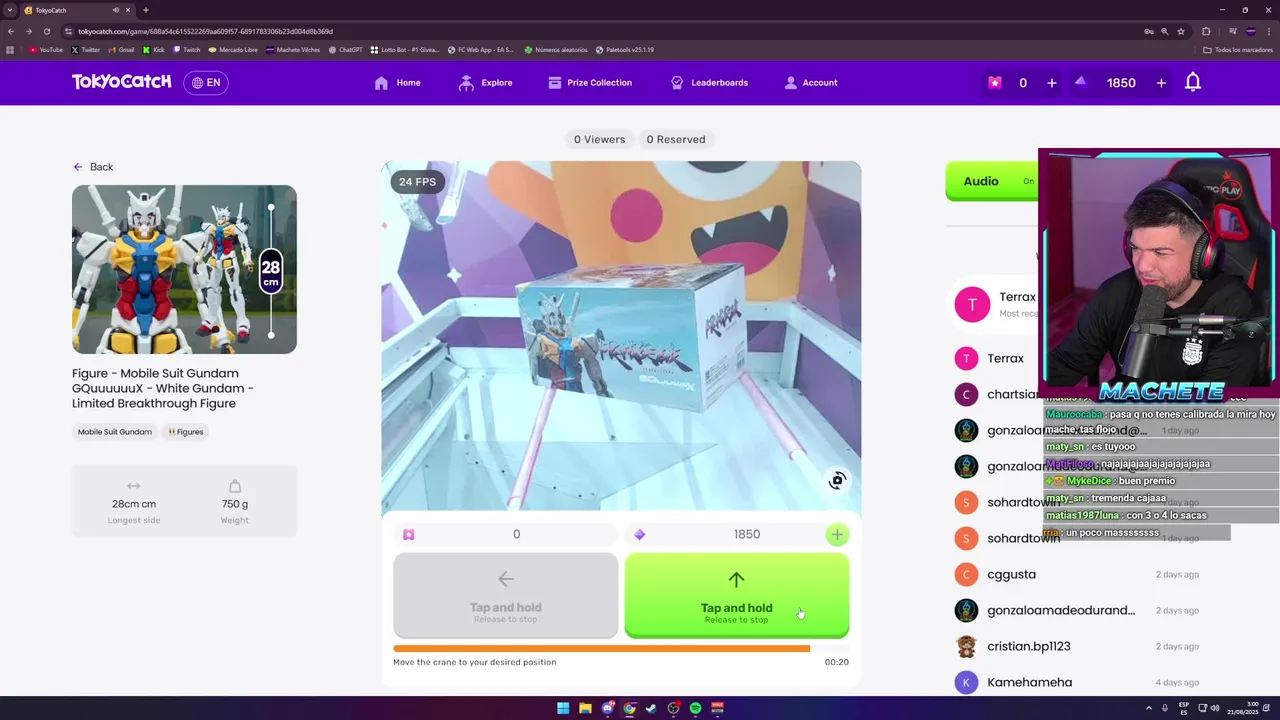
Task: Open Spotify from taskbar
Action: (695, 708)
